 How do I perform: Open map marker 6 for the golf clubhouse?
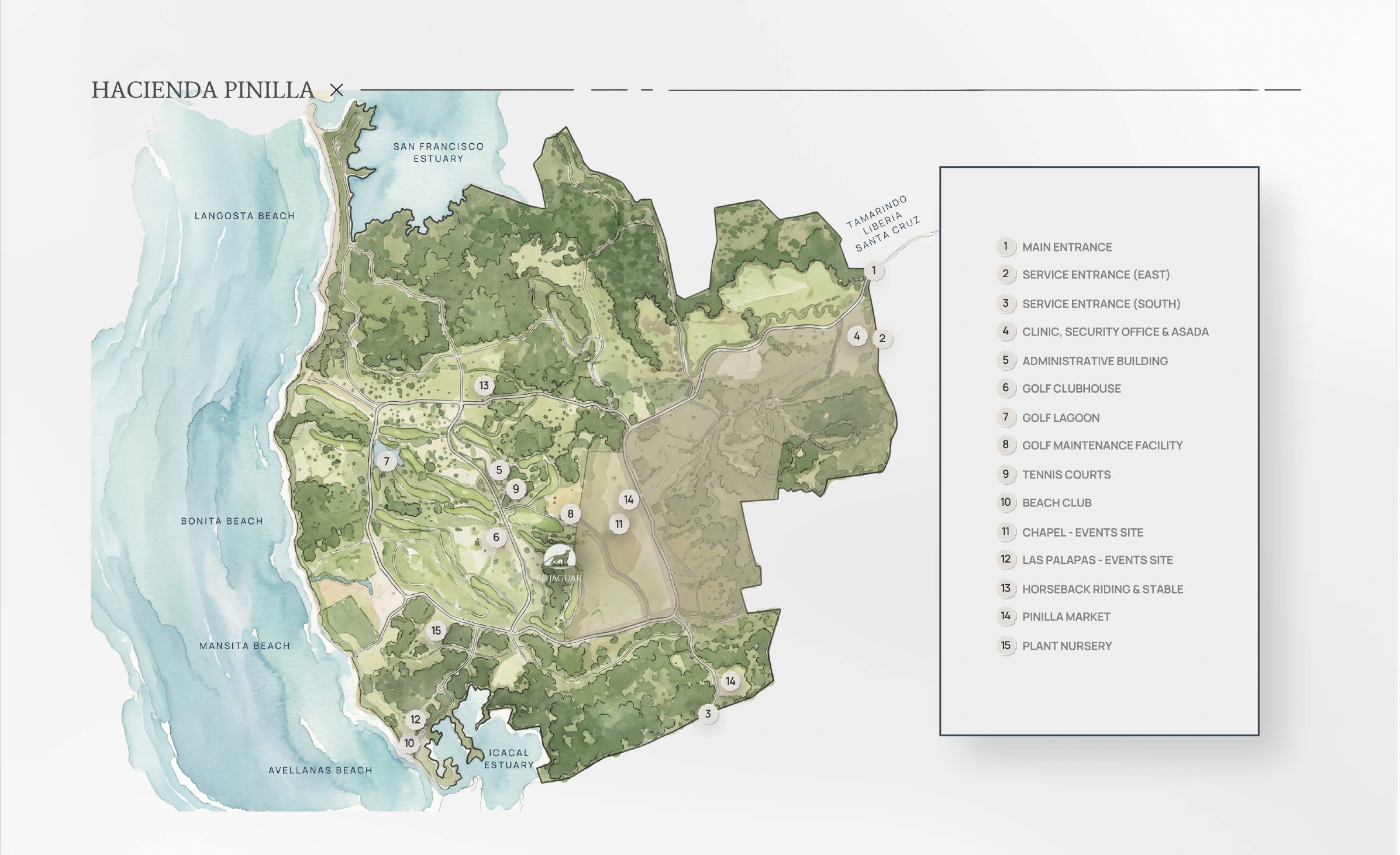pyautogui.click(x=496, y=537)
